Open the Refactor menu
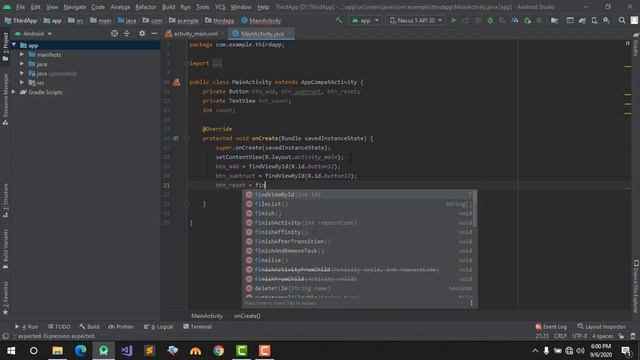This screenshot has height=360, width=640. [x=146, y=7]
